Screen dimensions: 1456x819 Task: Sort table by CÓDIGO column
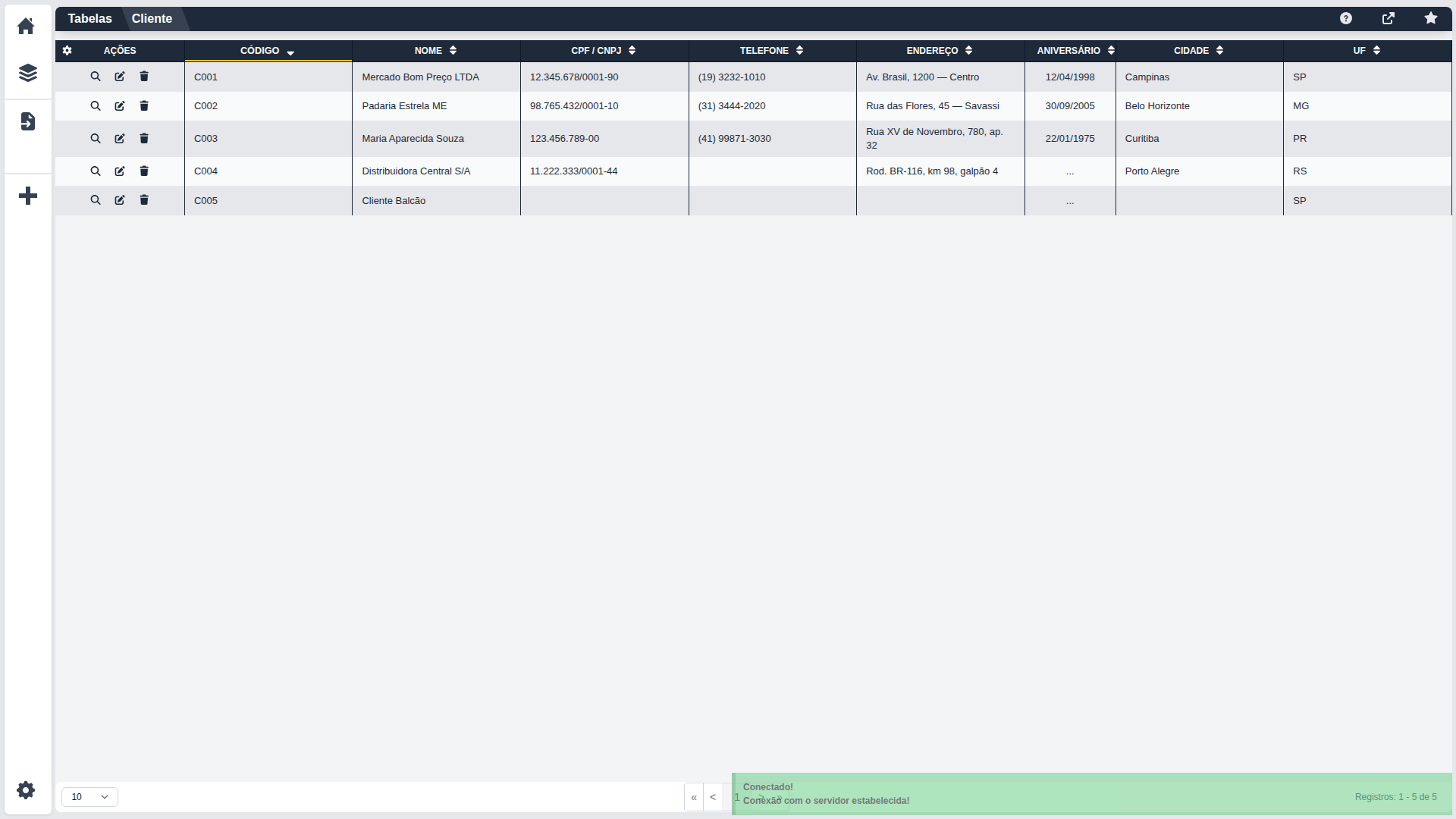(x=268, y=50)
